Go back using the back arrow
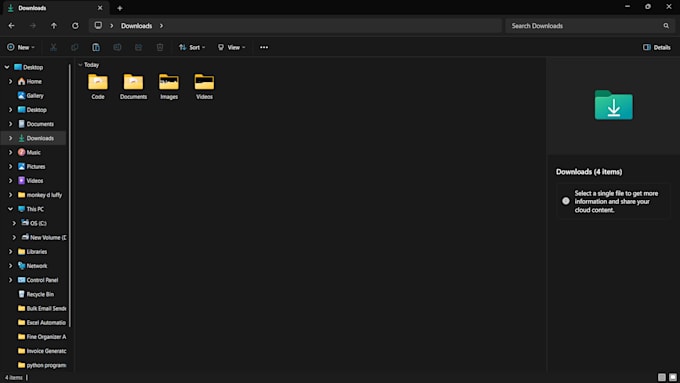This screenshot has height=383, width=680. click(x=11, y=26)
